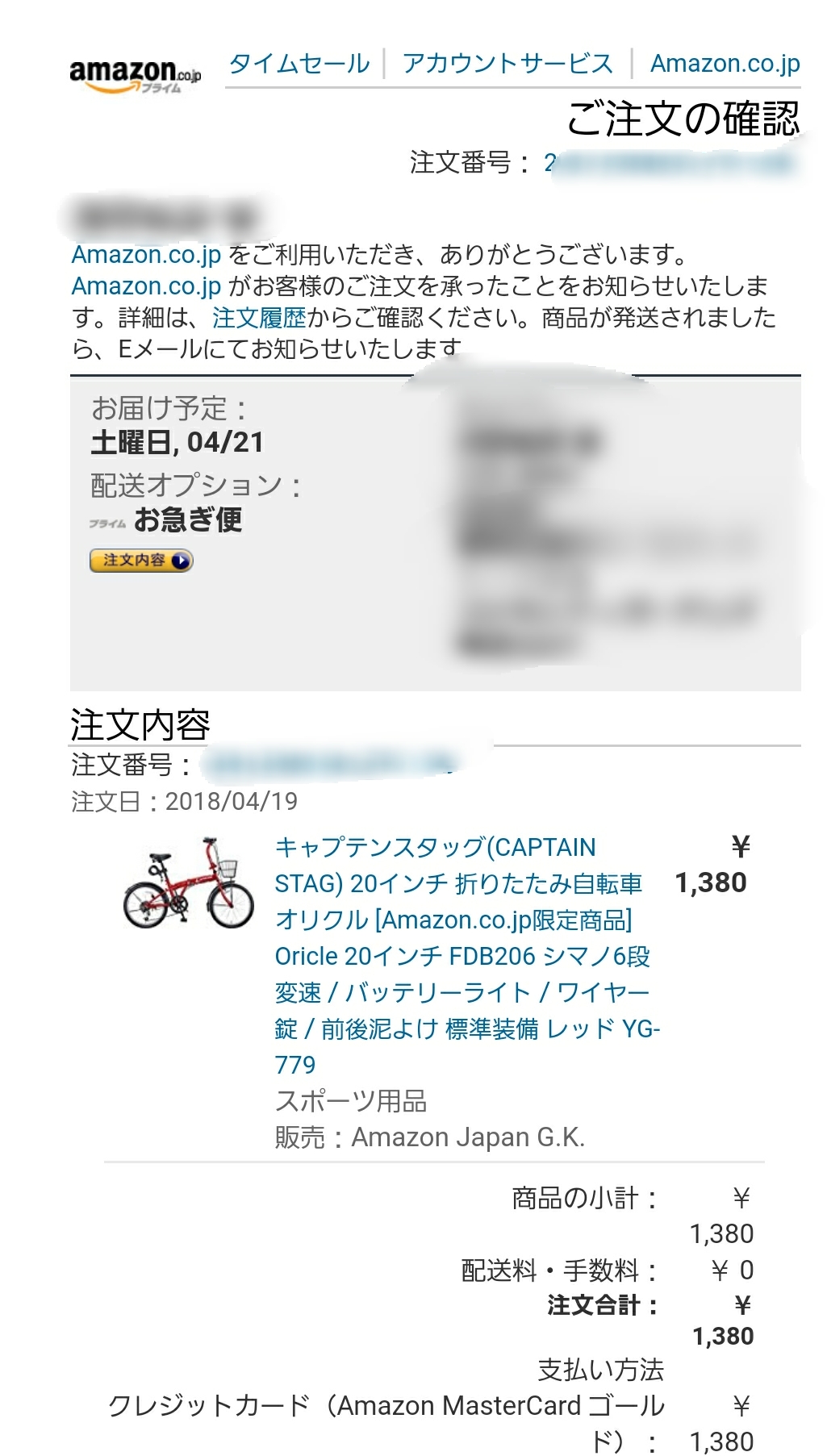Click the small プライム icon beside お急ぎ便
827x1456 pixels.
click(x=107, y=524)
